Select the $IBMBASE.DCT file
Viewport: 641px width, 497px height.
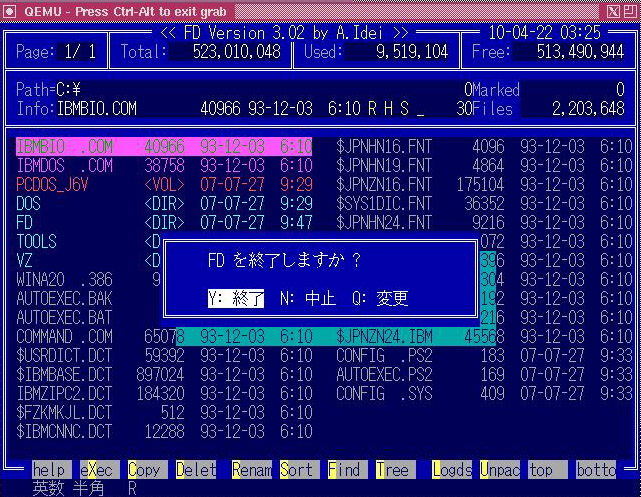coord(164,374)
